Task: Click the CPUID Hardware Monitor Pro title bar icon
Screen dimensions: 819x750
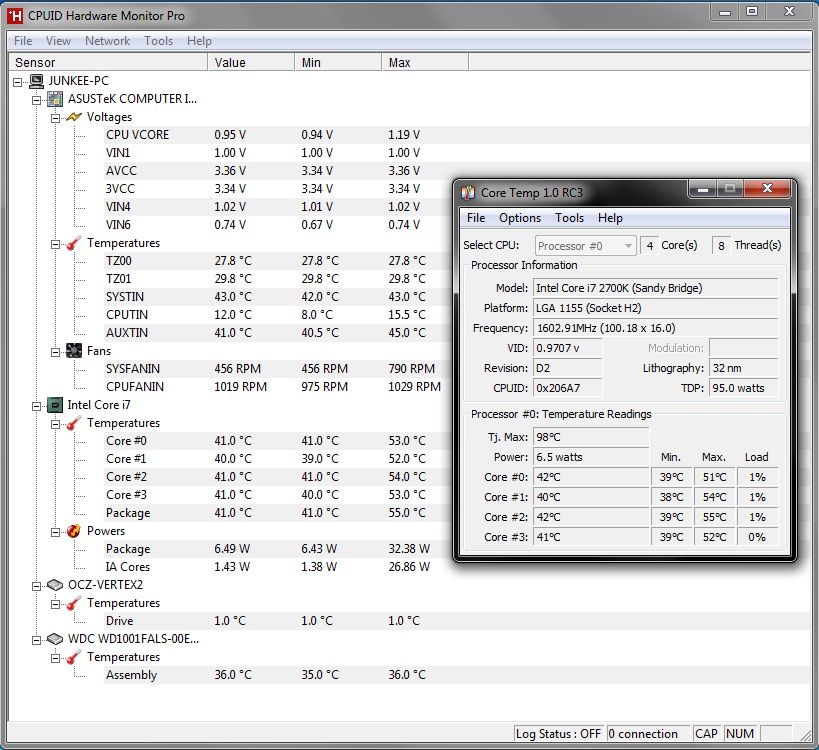Action: point(15,16)
